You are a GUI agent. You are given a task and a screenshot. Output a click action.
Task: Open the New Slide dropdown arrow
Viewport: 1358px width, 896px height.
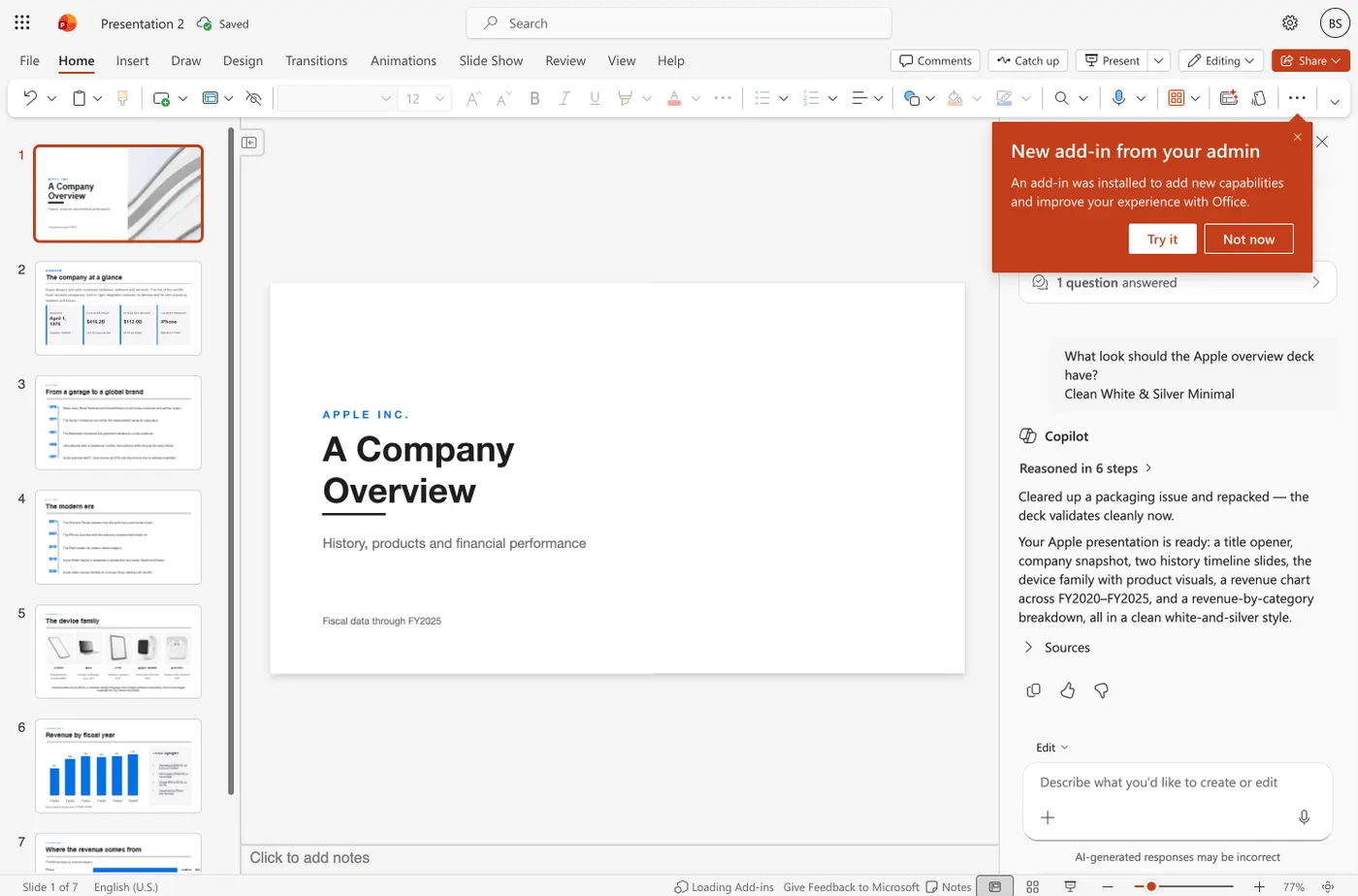(182, 98)
